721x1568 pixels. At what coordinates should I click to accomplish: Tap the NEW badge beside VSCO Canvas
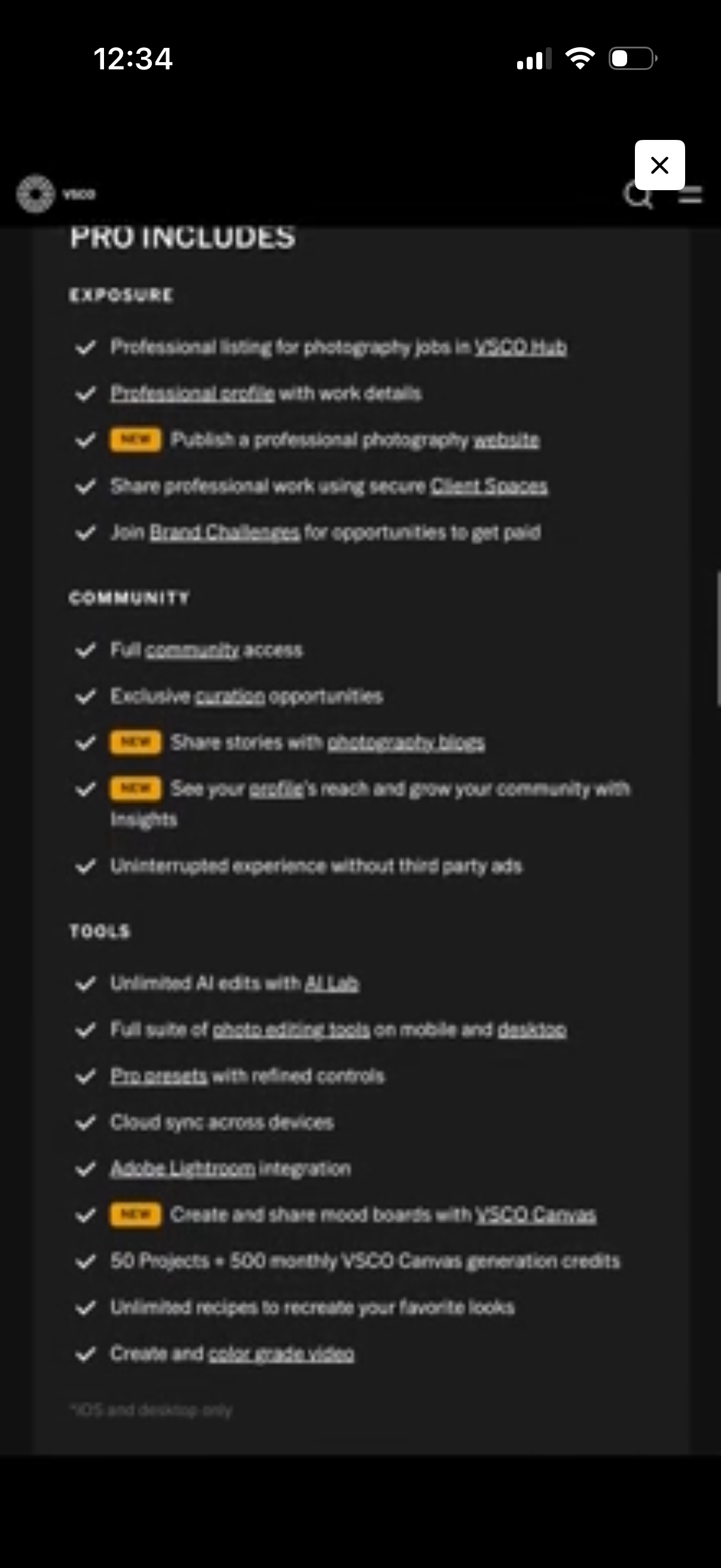tap(135, 1215)
